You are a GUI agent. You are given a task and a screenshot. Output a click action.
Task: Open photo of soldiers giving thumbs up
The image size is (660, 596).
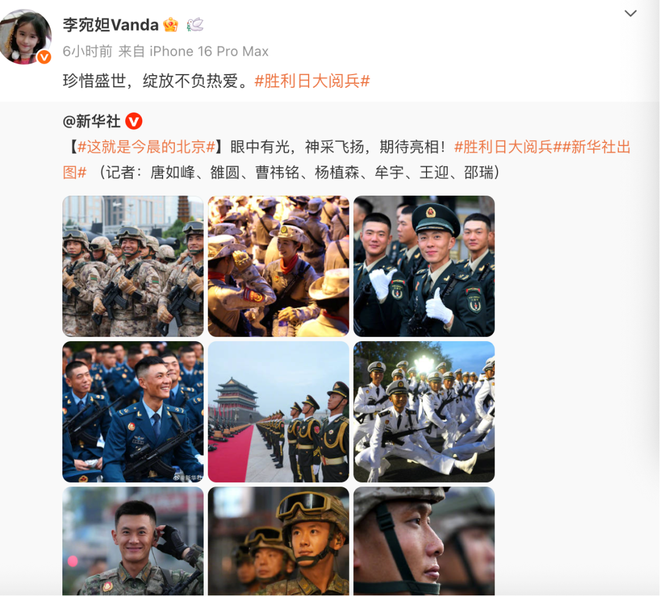[x=424, y=266]
